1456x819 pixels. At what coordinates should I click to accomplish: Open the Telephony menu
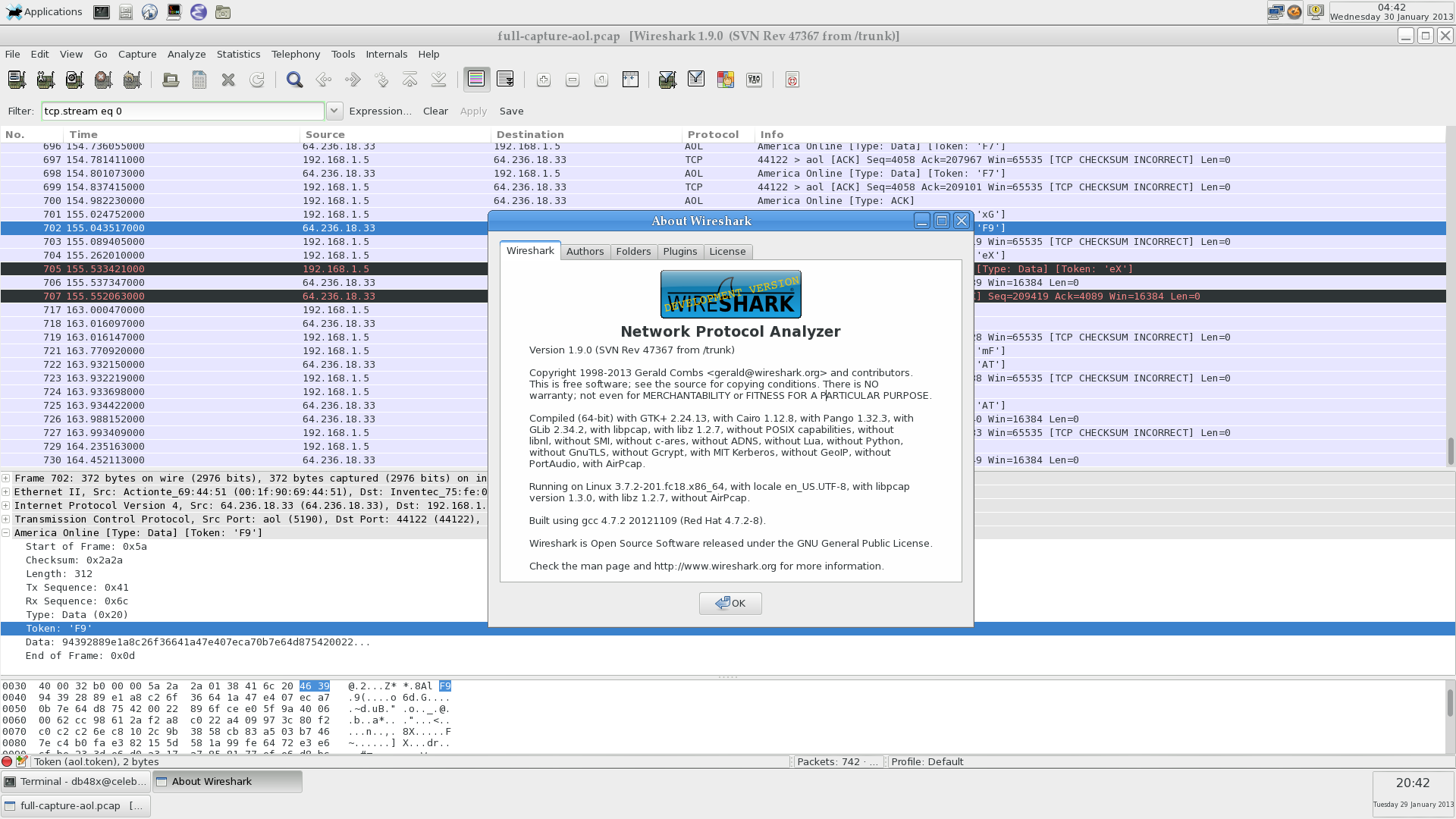click(x=296, y=55)
